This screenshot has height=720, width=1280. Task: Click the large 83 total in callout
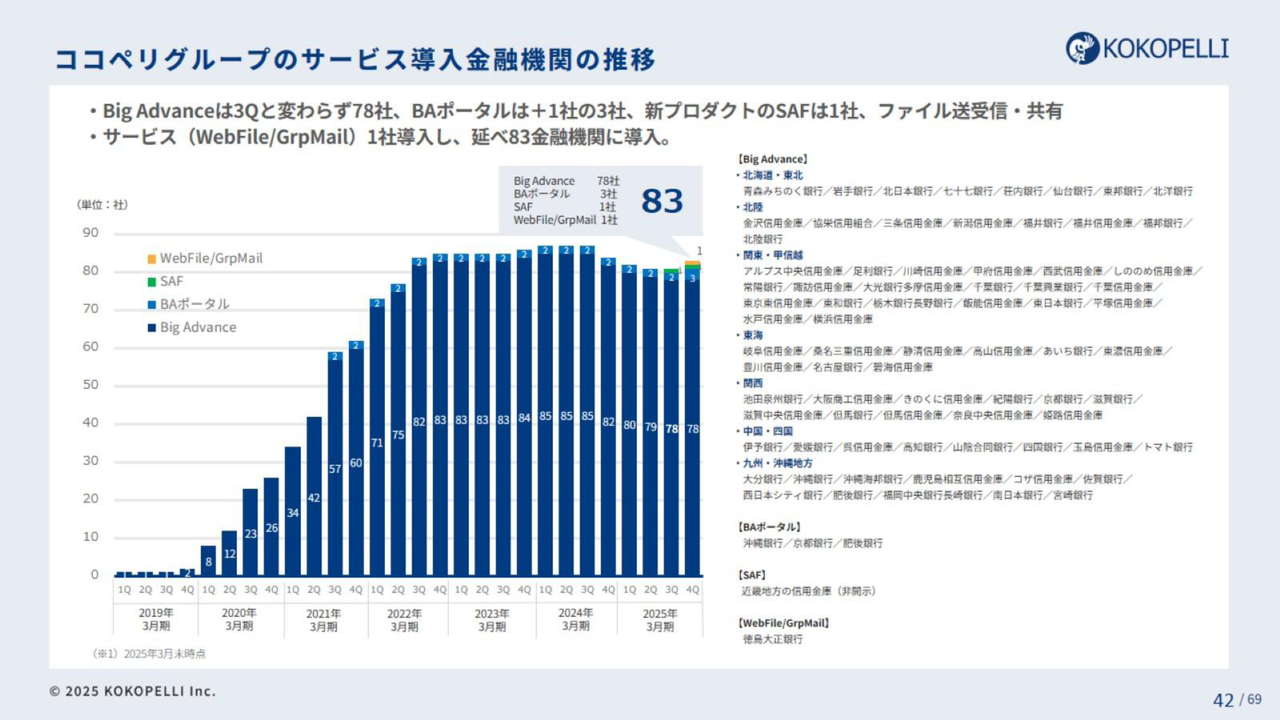662,201
